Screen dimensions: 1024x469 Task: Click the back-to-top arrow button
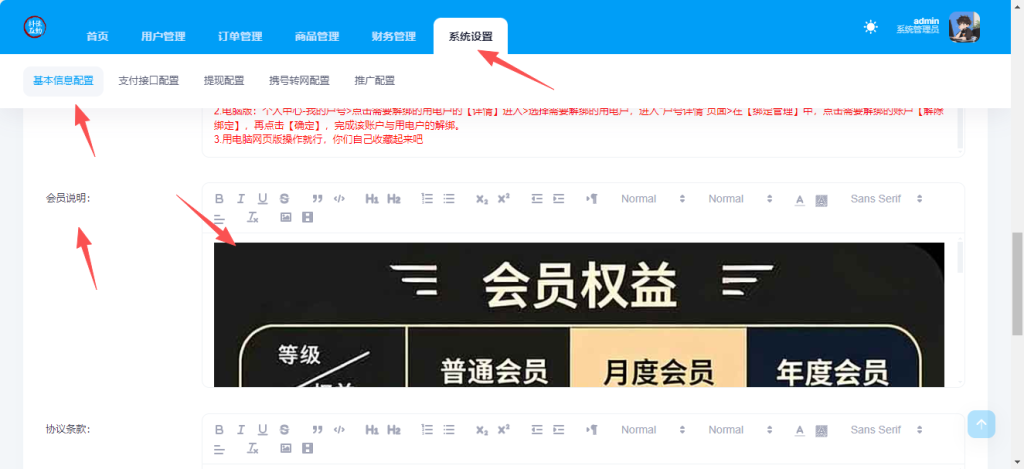982,424
